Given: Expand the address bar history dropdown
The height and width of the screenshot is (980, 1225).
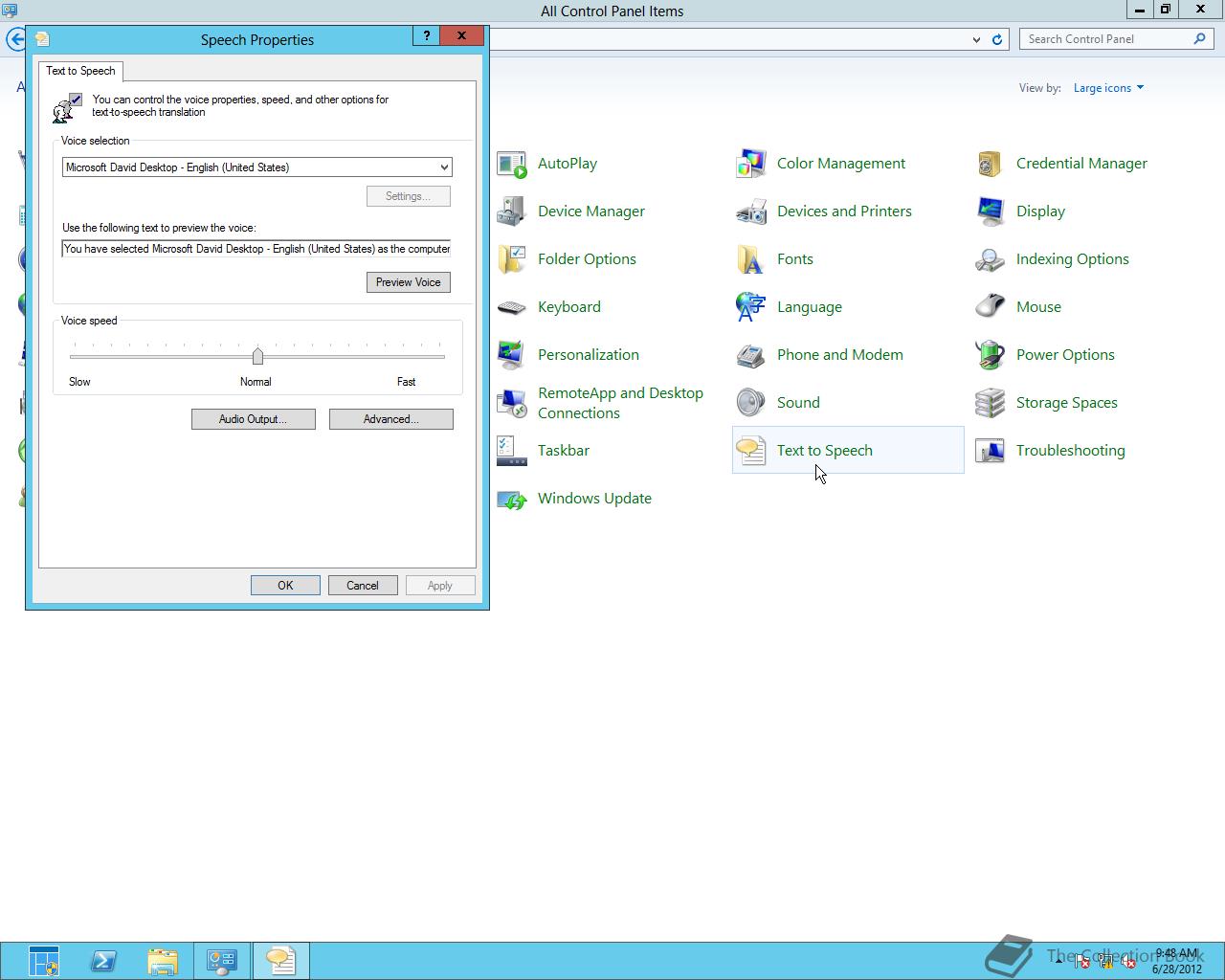Looking at the screenshot, I should [976, 39].
